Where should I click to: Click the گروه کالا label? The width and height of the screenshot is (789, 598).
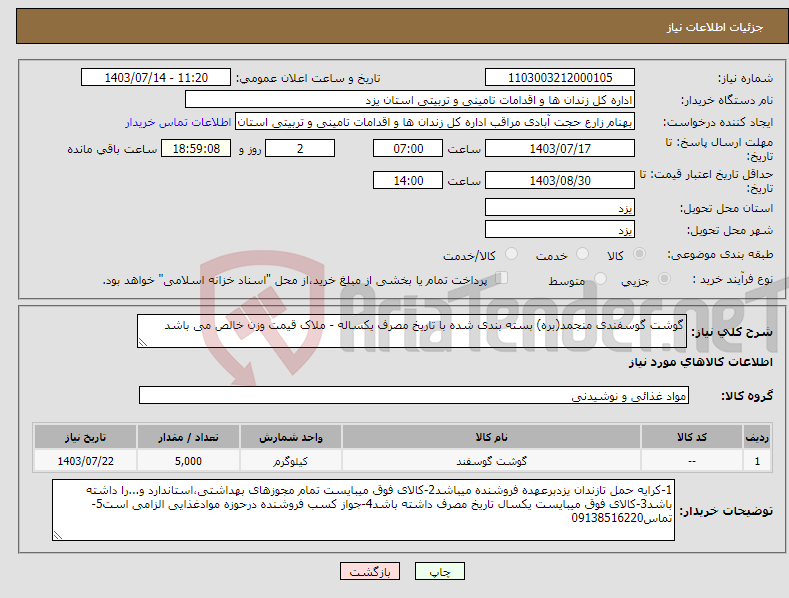tap(747, 396)
